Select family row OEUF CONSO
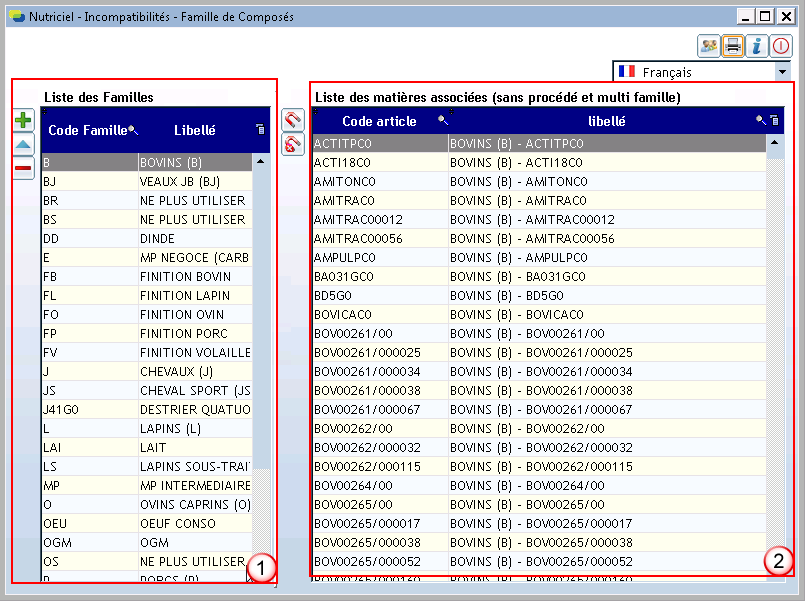 click(147, 523)
